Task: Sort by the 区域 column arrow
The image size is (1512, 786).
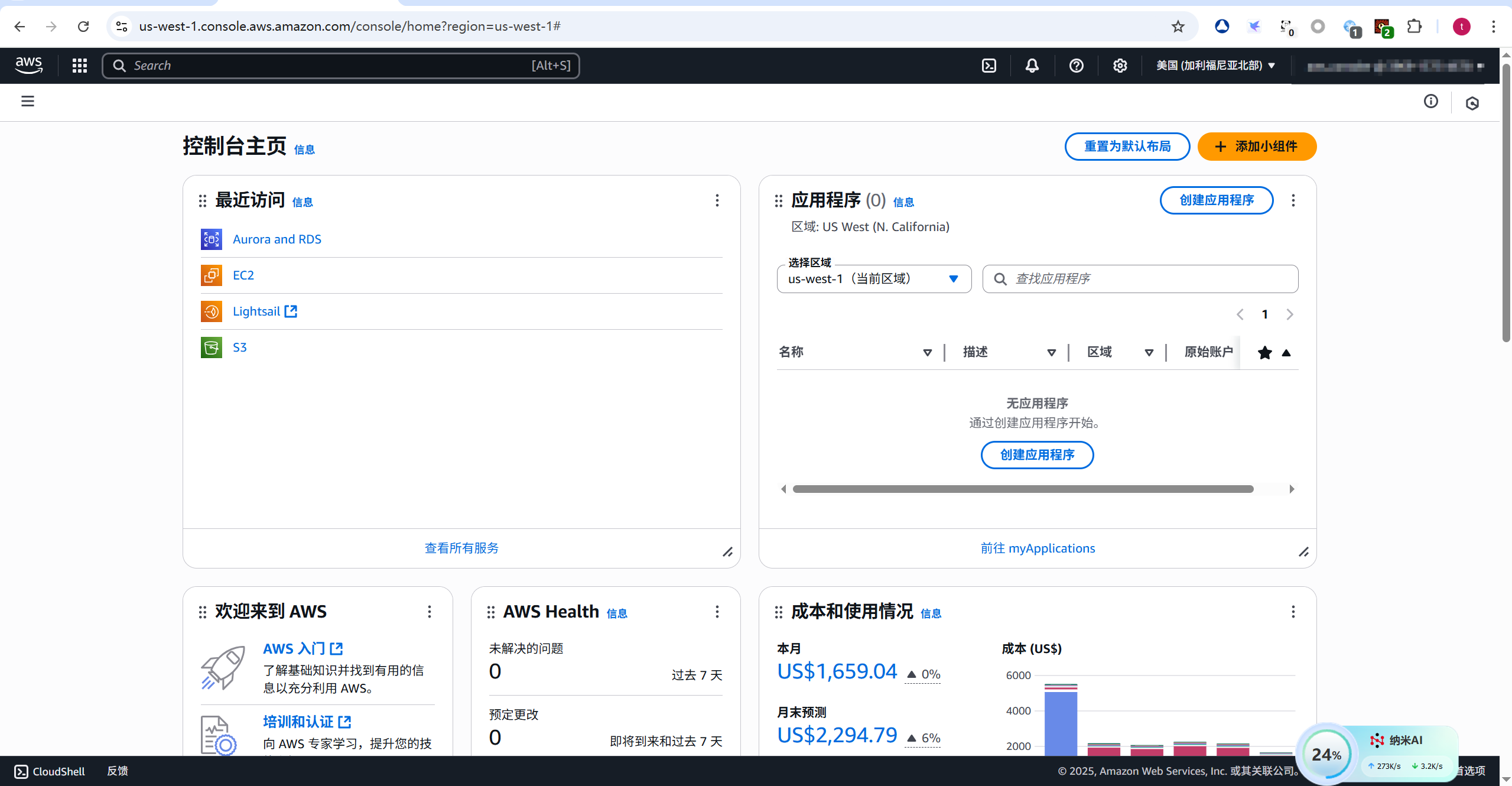Action: coord(1149,353)
